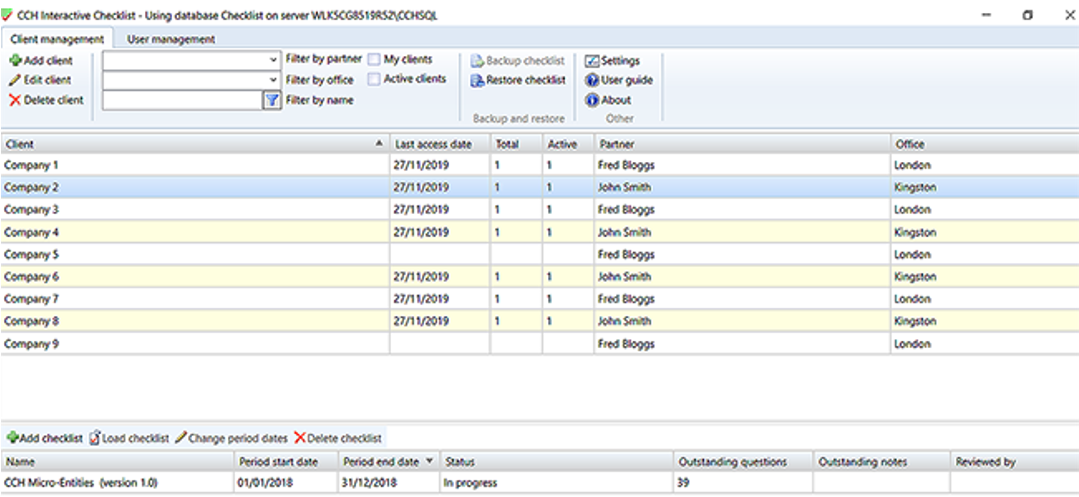Image resolution: width=1079 pixels, height=497 pixels.
Task: Expand the Filter by office dropdown
Action: point(273,80)
